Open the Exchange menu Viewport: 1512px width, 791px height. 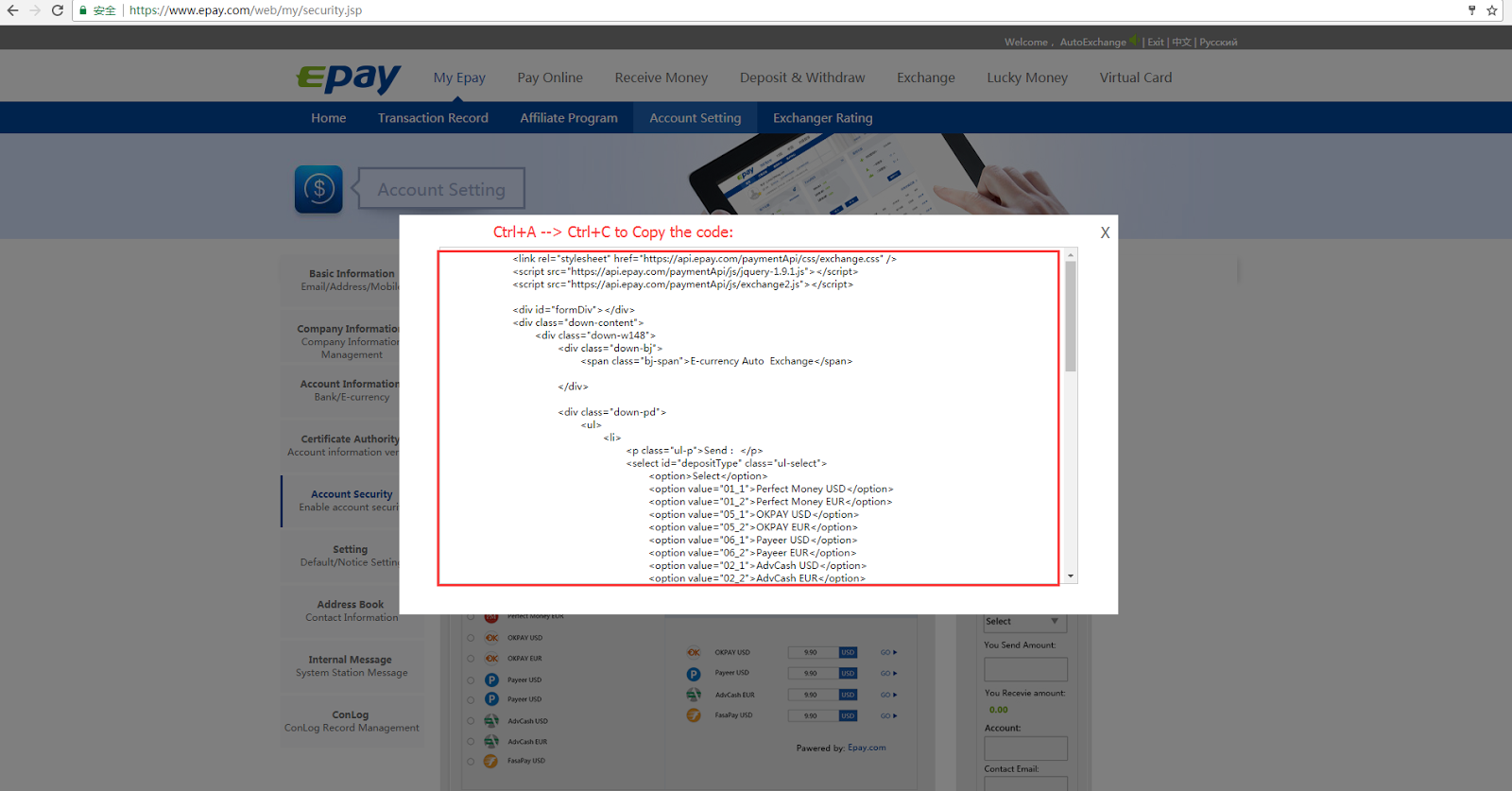(x=926, y=77)
